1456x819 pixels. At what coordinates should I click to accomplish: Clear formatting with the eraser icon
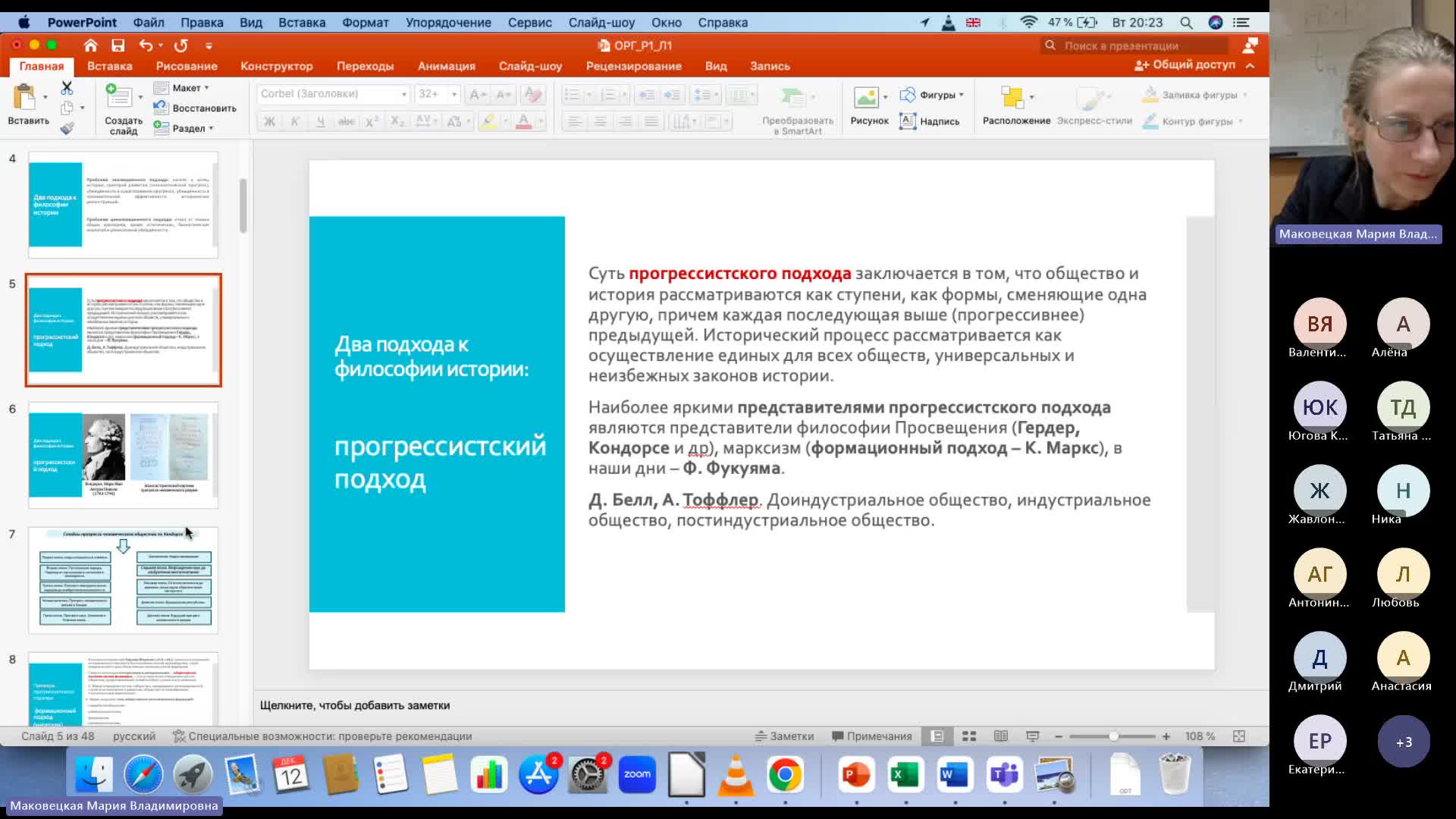pyautogui.click(x=533, y=94)
